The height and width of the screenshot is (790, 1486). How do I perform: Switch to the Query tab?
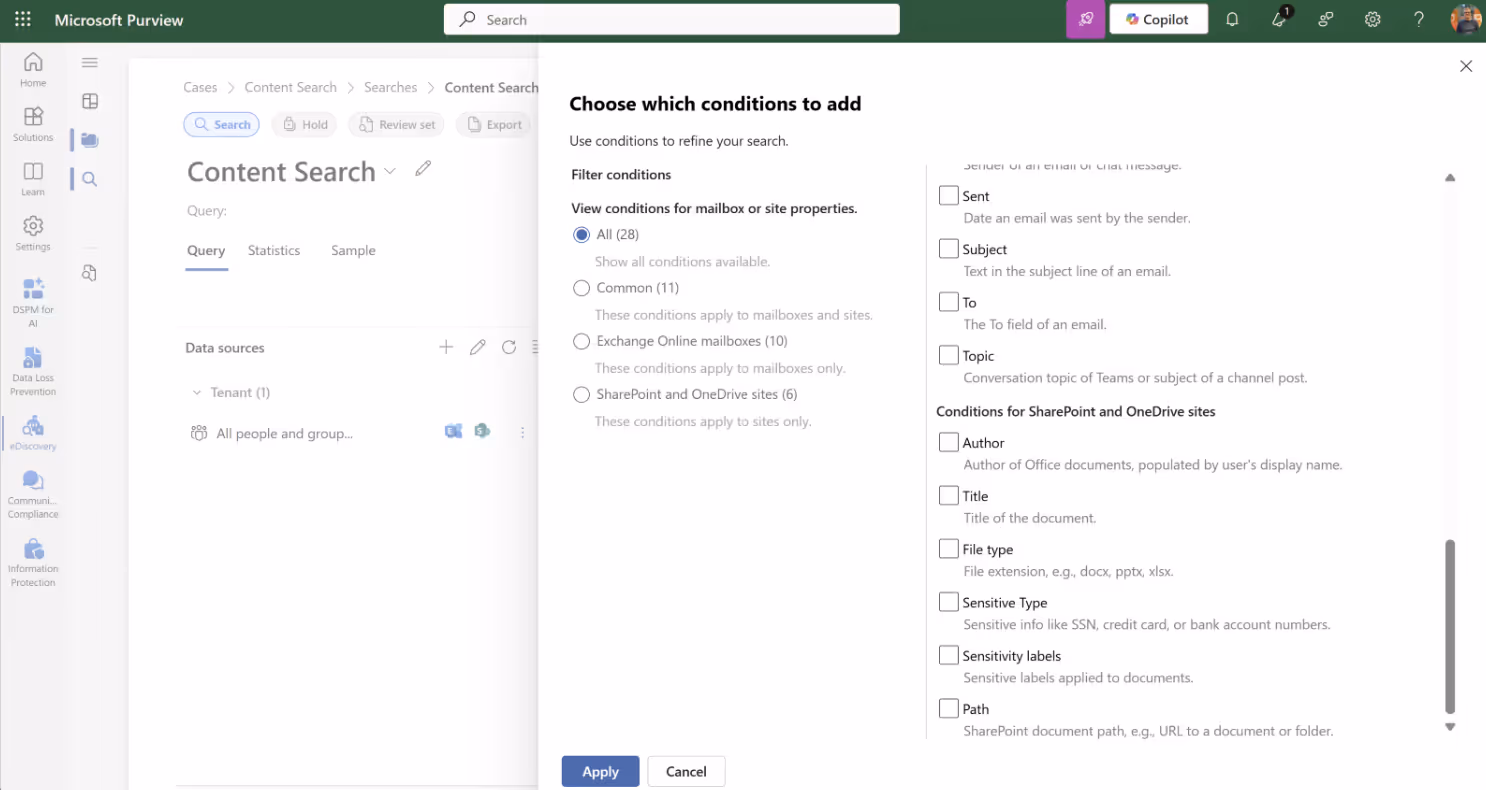pos(206,250)
